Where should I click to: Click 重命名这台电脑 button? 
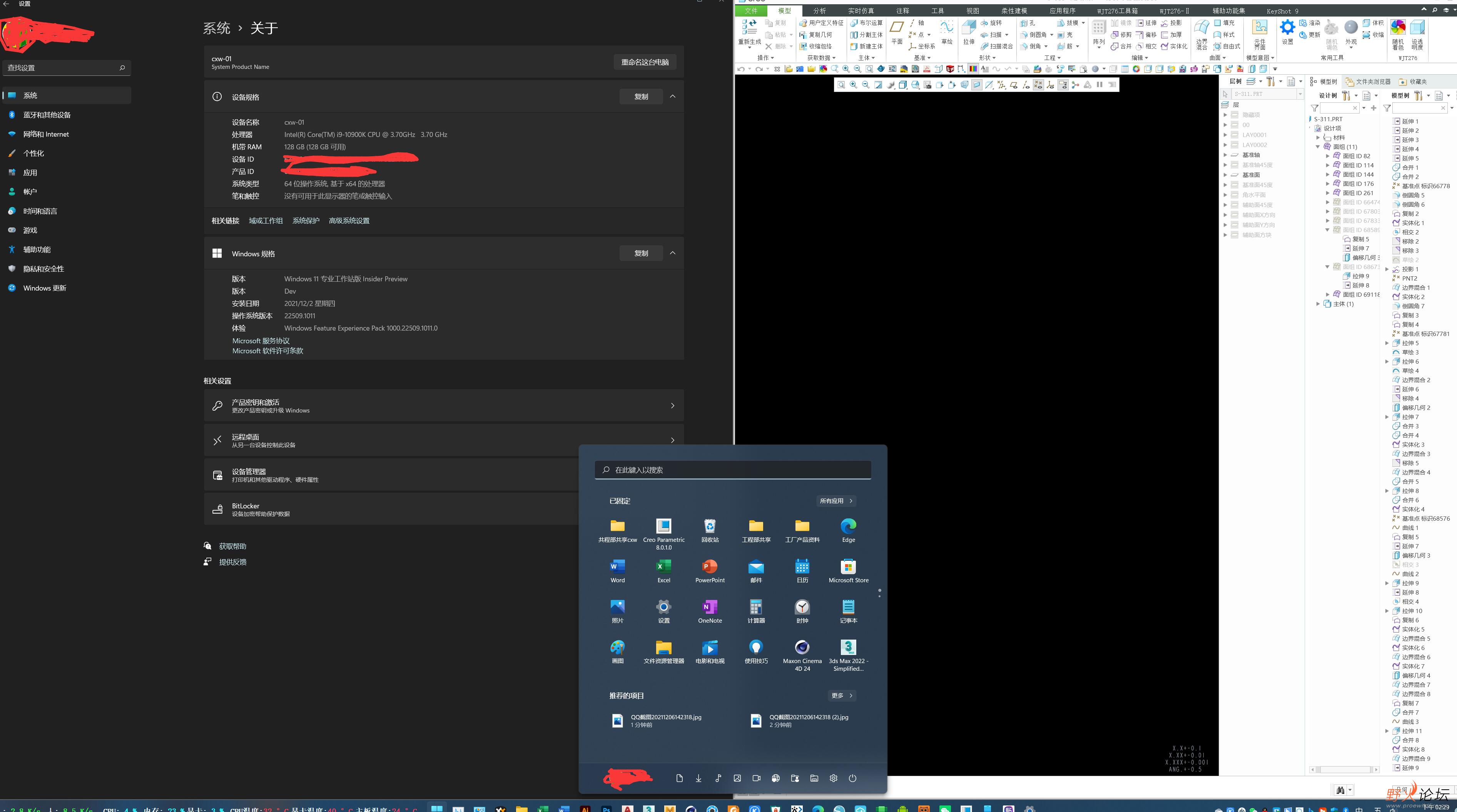click(645, 62)
